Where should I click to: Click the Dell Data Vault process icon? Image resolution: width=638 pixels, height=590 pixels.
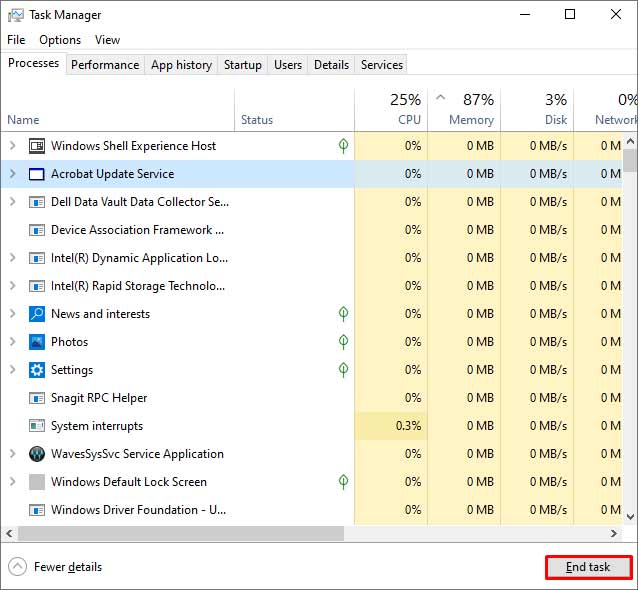click(37, 202)
